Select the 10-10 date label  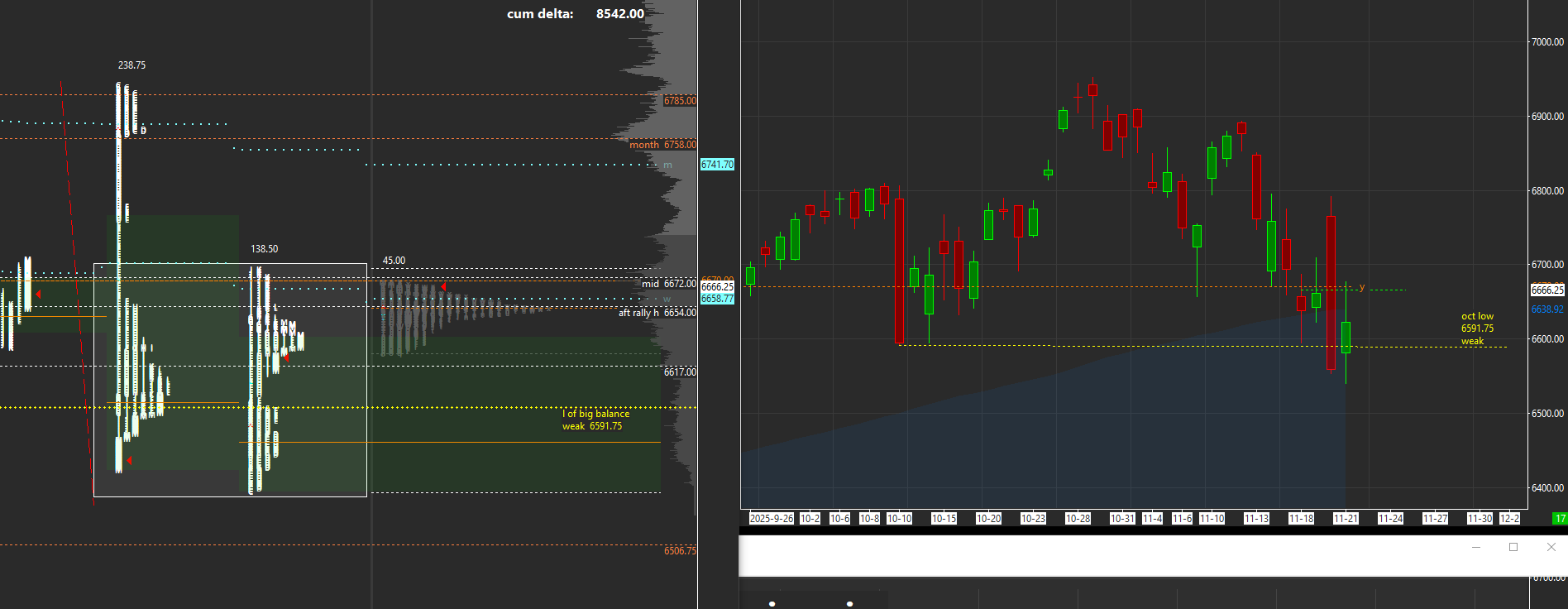[899, 519]
